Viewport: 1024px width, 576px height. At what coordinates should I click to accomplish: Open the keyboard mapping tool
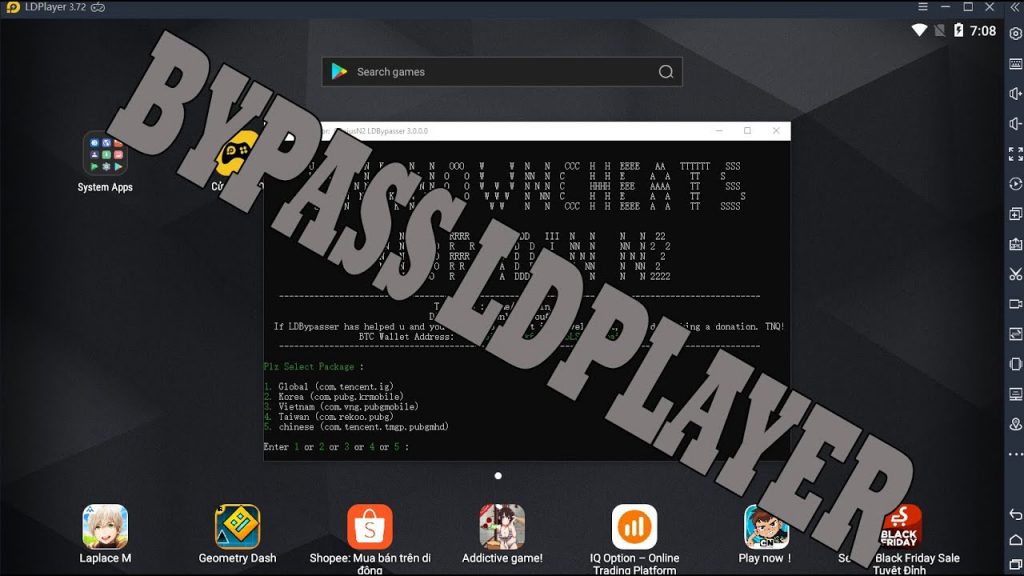pyautogui.click(x=1016, y=63)
